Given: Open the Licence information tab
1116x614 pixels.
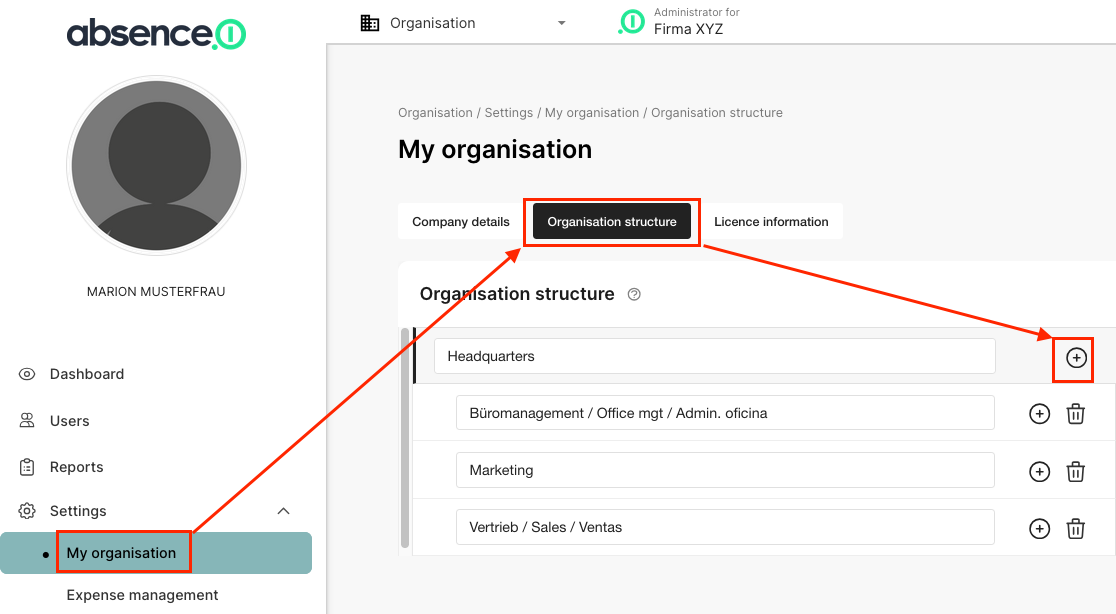Looking at the screenshot, I should pos(771,222).
